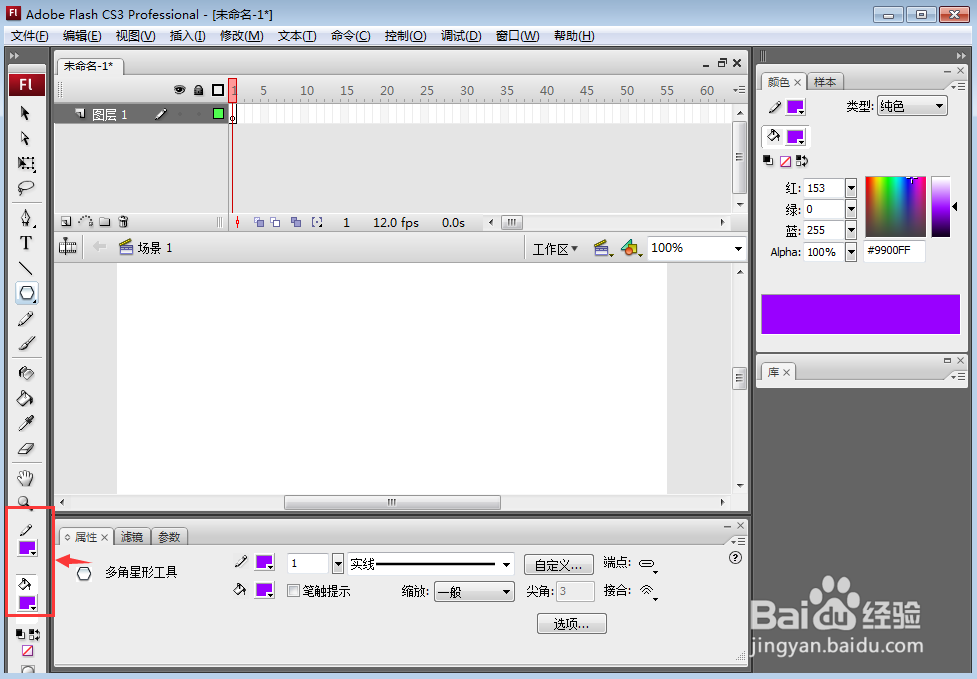Delete layer with trash icon
Image resolution: width=977 pixels, height=679 pixels.
point(123,222)
